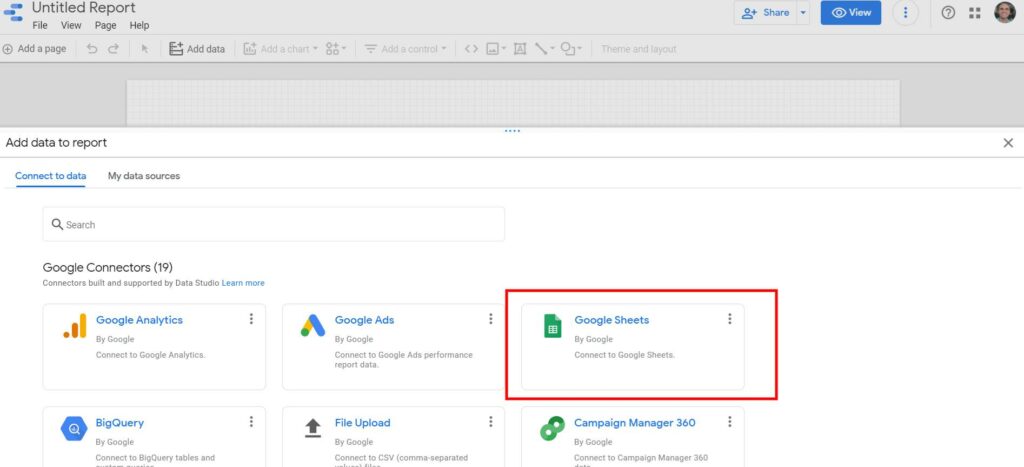Click the blue View button

850,12
